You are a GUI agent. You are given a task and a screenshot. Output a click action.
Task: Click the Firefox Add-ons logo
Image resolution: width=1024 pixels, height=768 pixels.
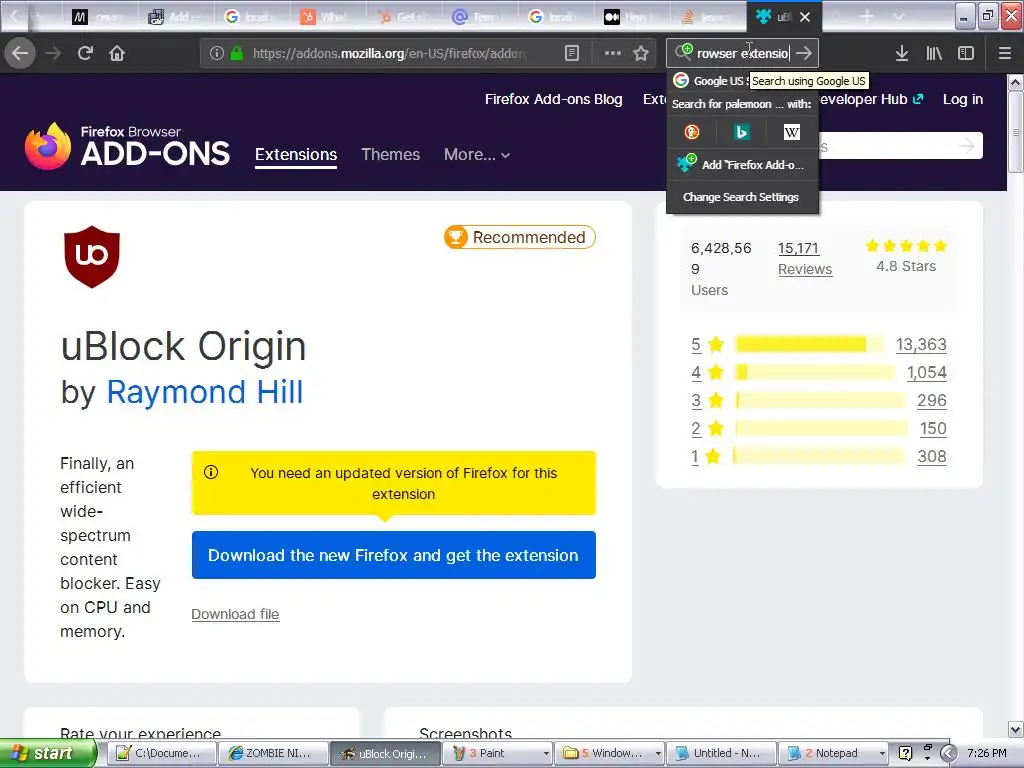click(127, 146)
